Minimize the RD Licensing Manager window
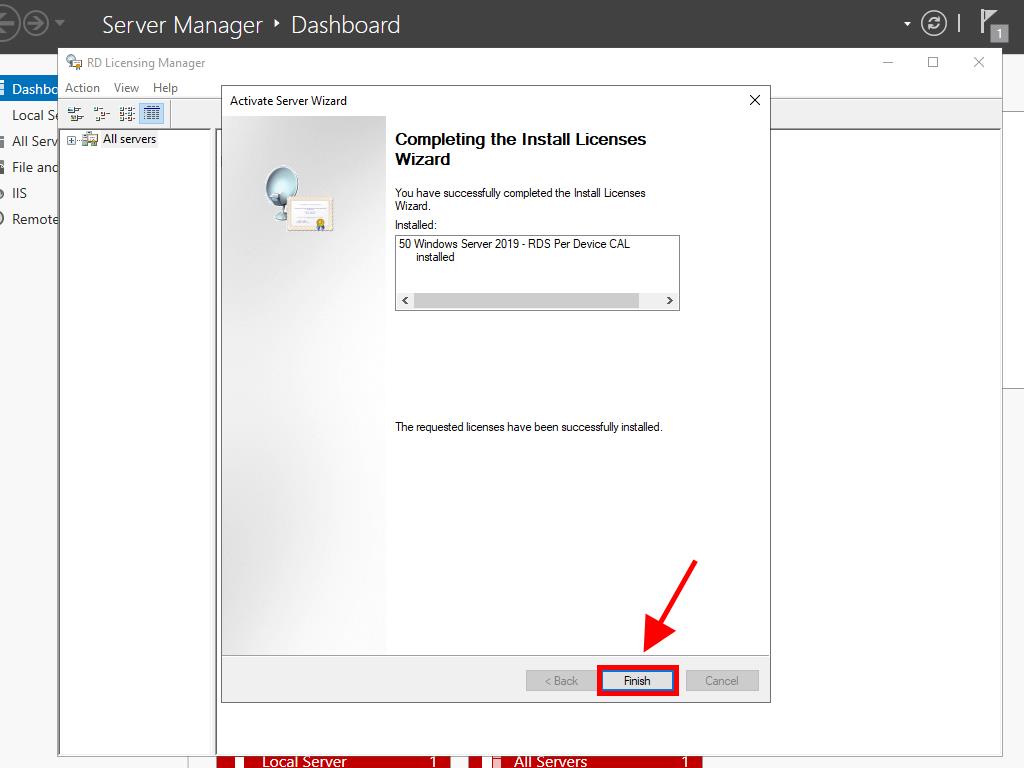 pyautogui.click(x=888, y=62)
